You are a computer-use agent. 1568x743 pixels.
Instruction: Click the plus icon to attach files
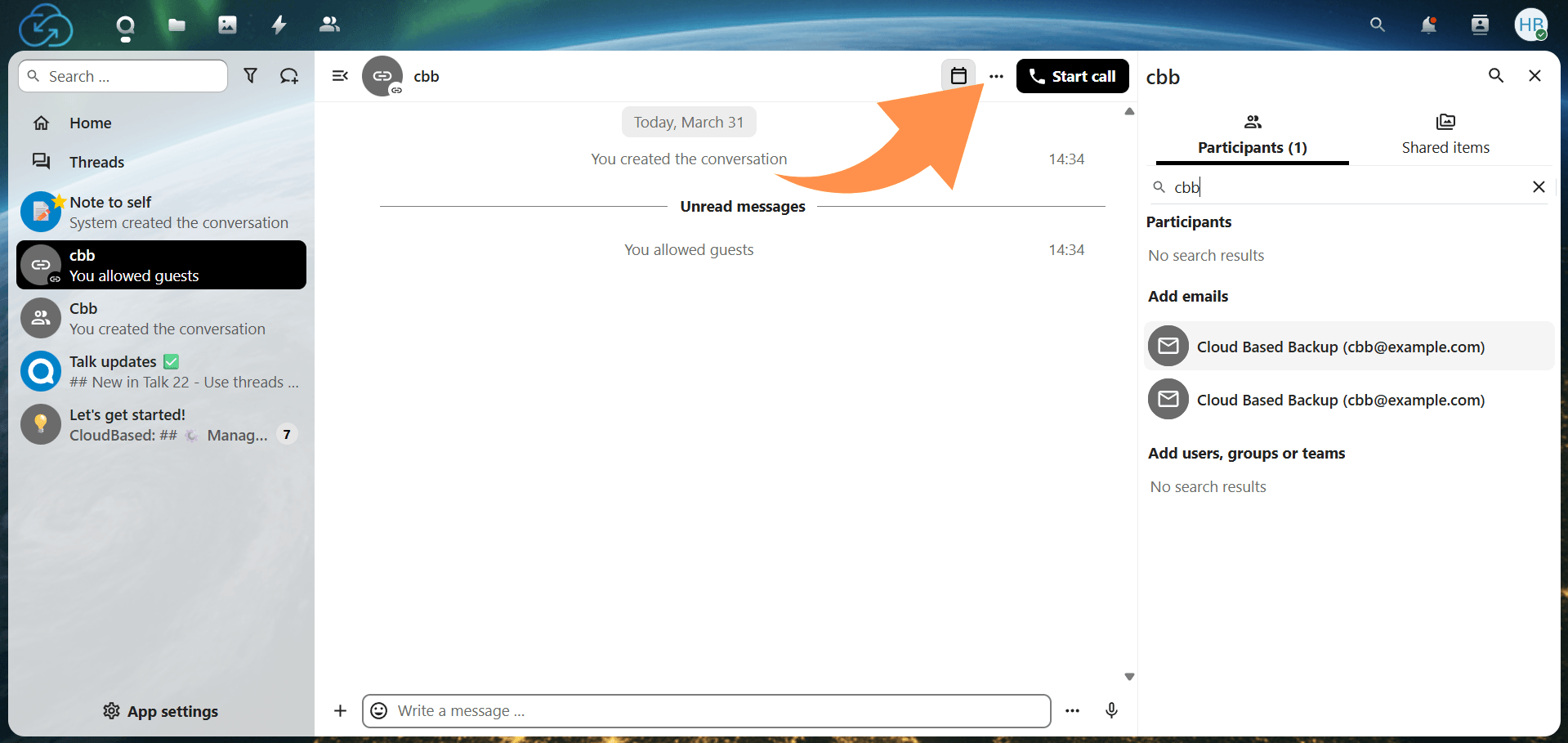340,710
